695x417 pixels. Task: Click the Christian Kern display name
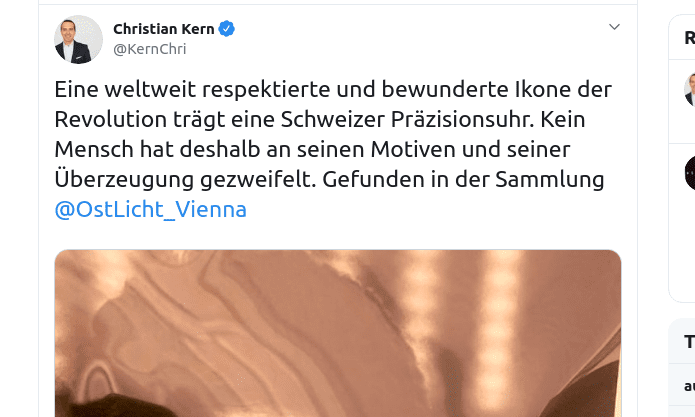[x=164, y=29]
